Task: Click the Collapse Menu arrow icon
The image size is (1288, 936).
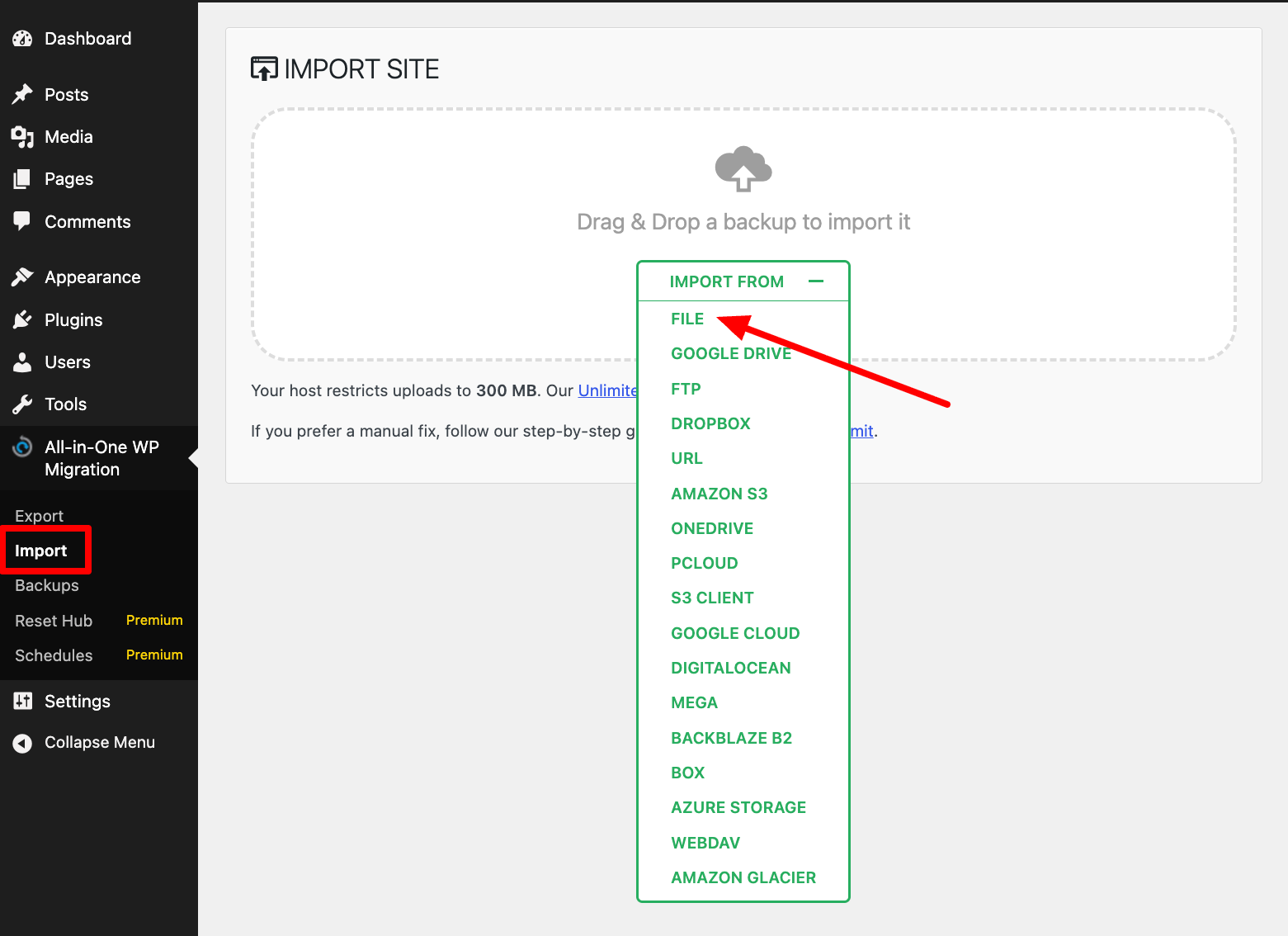Action: [22, 743]
